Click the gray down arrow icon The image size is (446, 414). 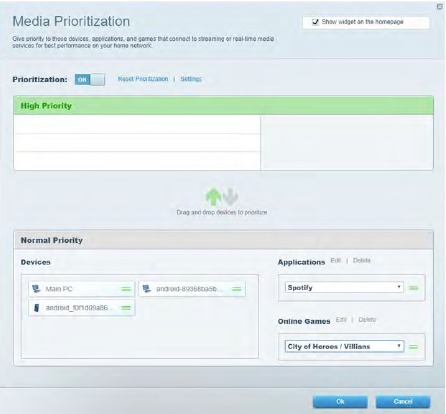pos(230,197)
